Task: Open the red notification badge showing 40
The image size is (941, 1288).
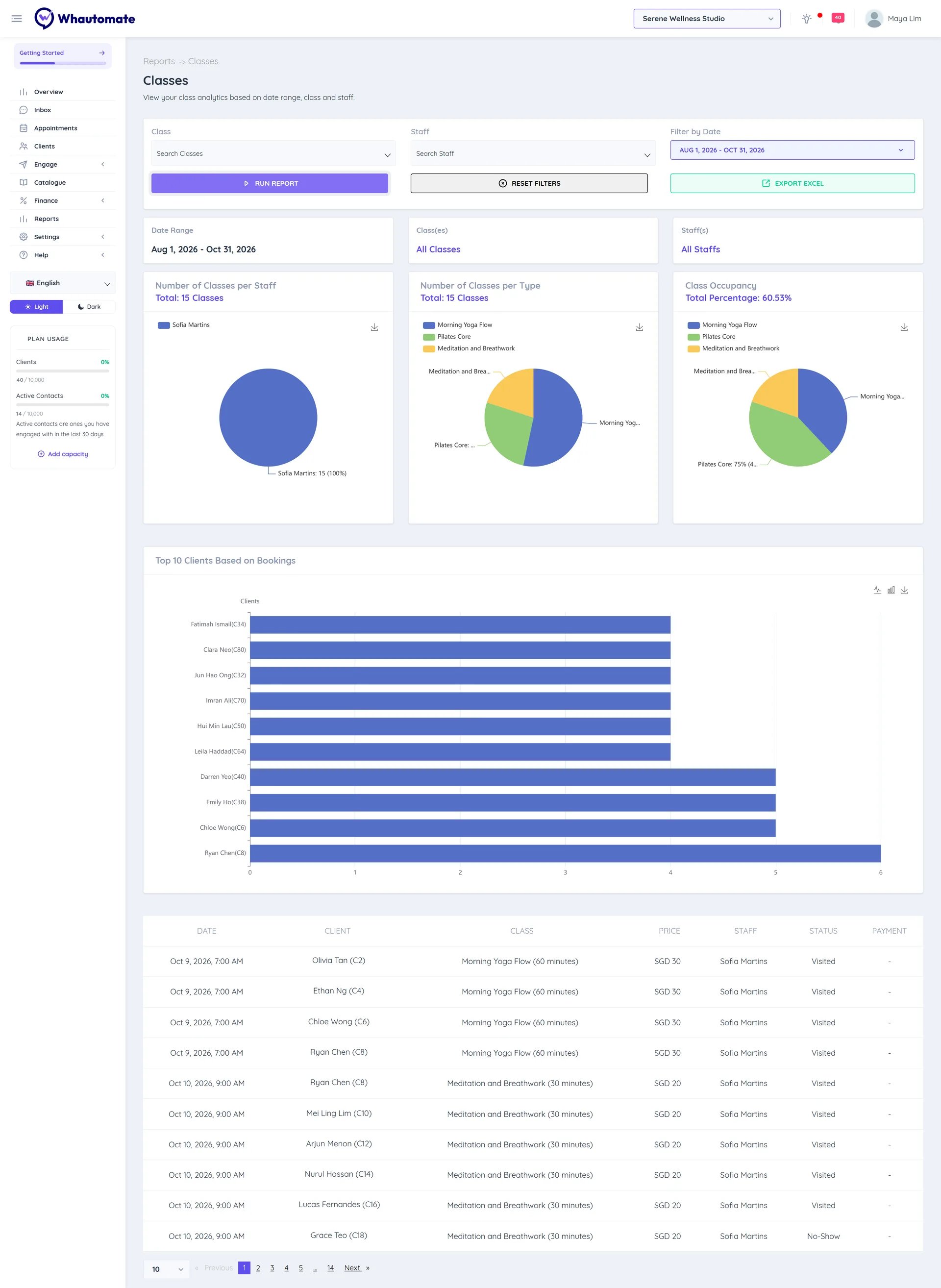Action: (x=837, y=18)
